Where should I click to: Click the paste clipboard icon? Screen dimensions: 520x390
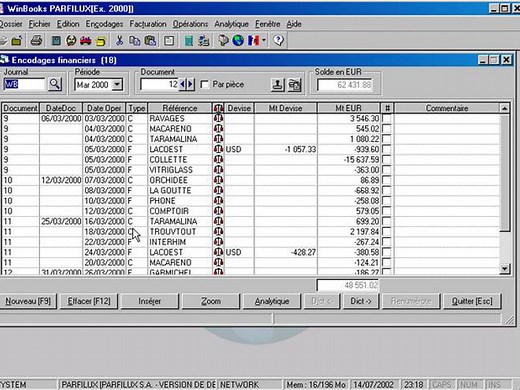150,41
